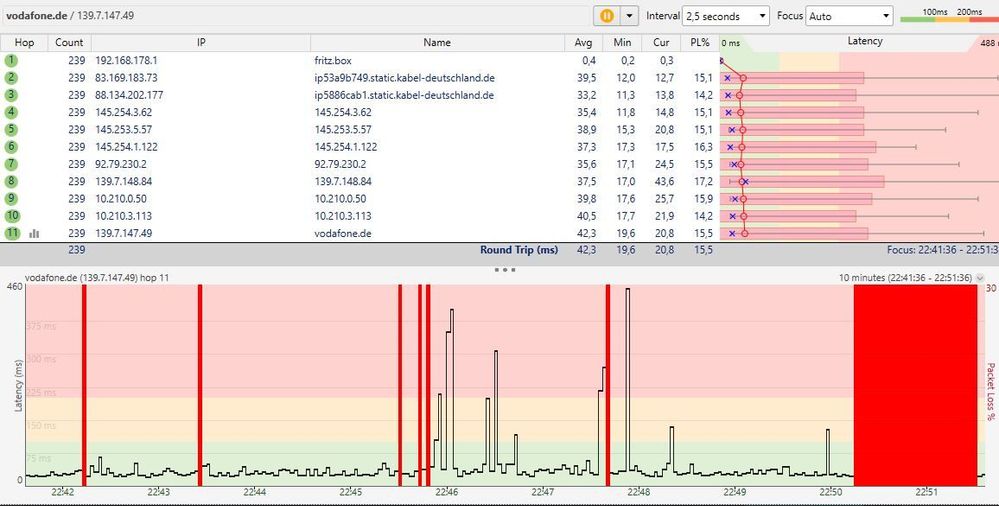
Task: Select hop 2 green circle icon
Action: [x=11, y=78]
